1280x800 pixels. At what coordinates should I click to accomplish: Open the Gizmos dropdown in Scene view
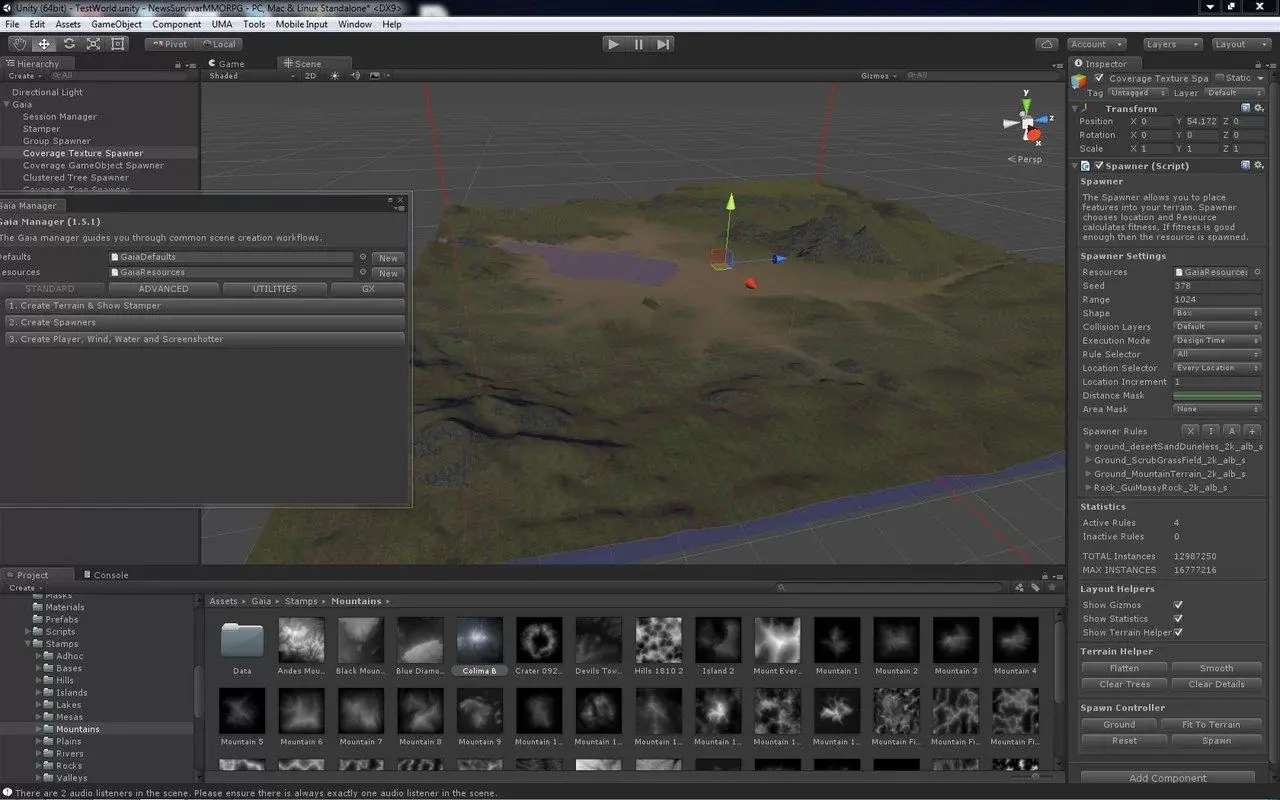tap(879, 76)
